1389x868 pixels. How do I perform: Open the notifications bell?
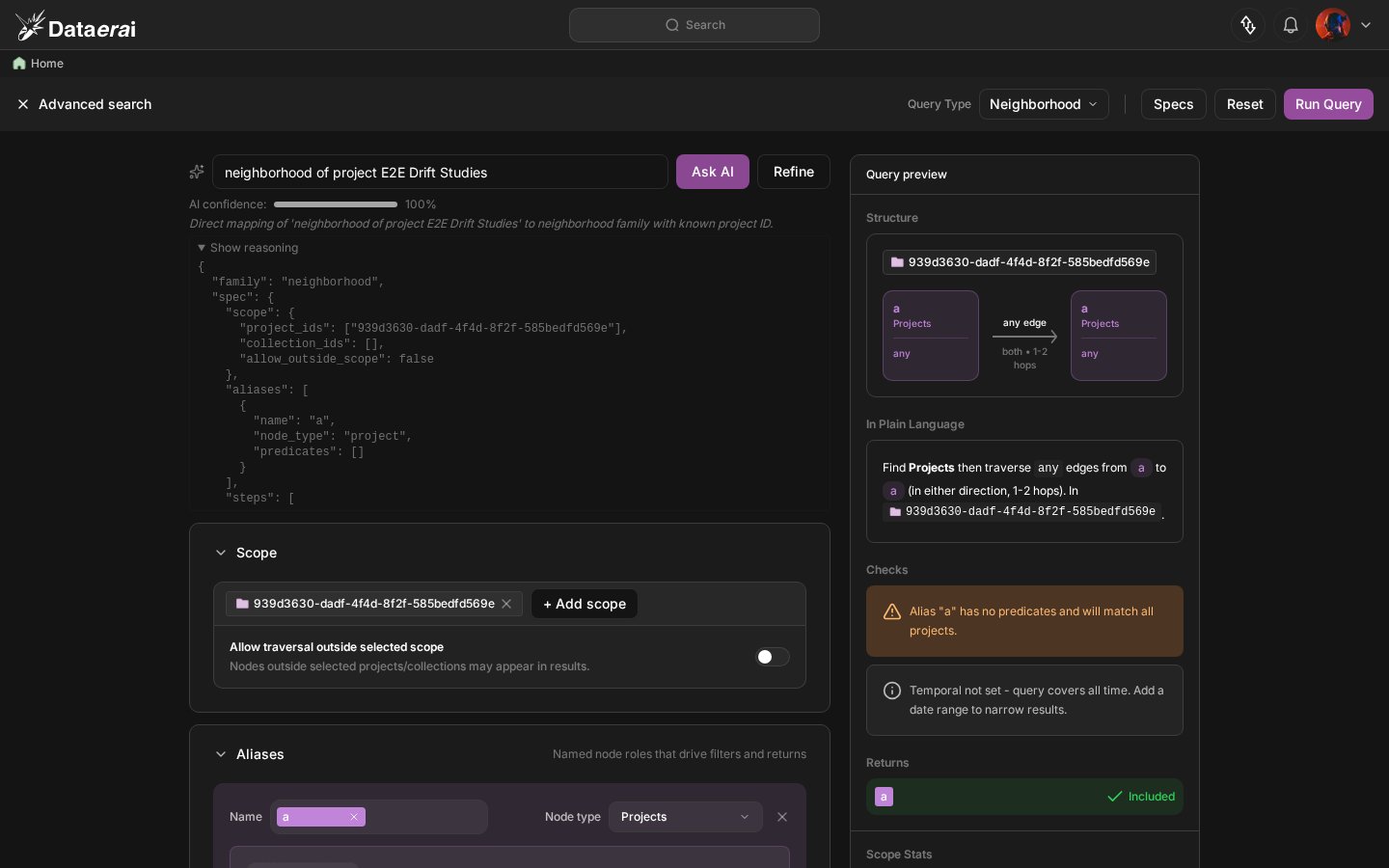pos(1291,25)
